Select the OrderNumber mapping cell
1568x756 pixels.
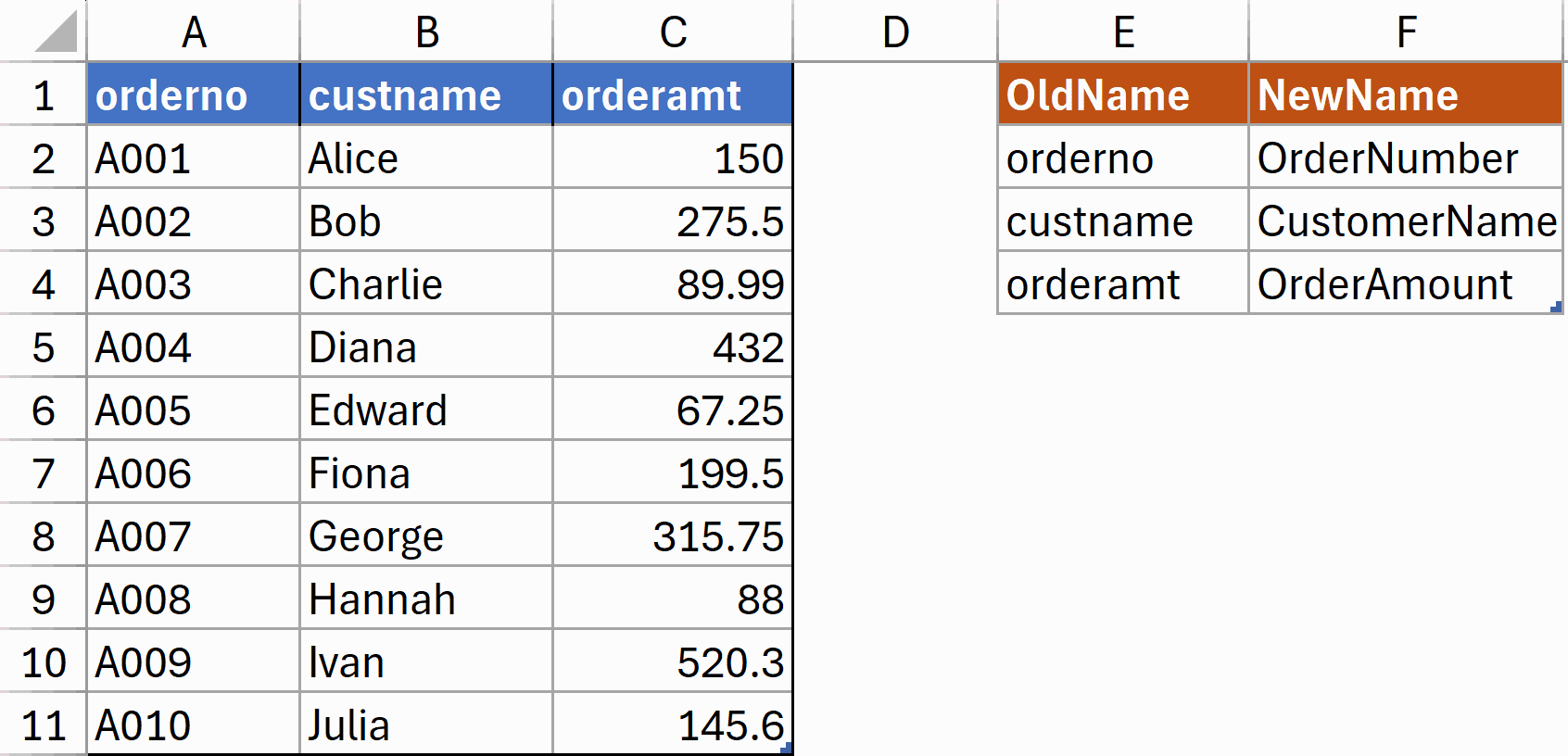pyautogui.click(x=1407, y=157)
